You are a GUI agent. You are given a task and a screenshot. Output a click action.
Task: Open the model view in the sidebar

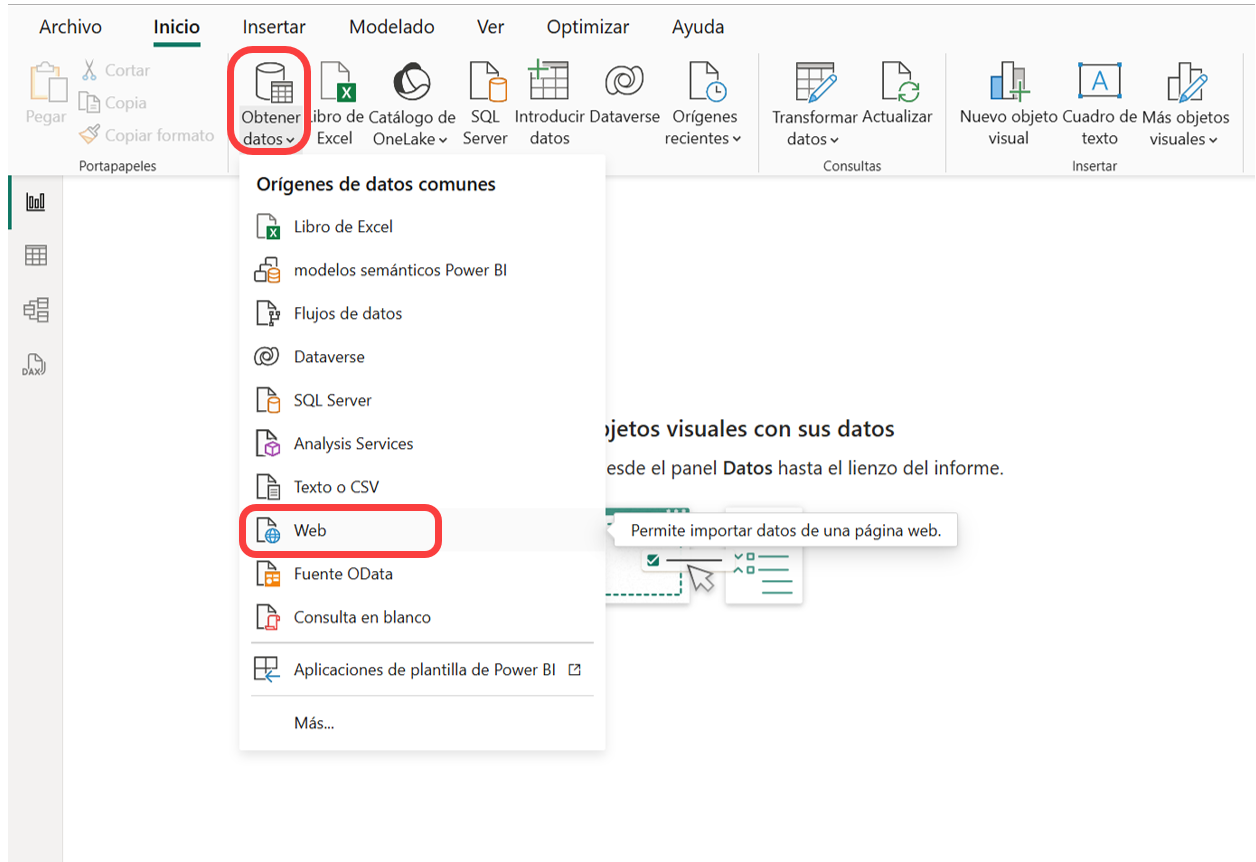pos(35,310)
